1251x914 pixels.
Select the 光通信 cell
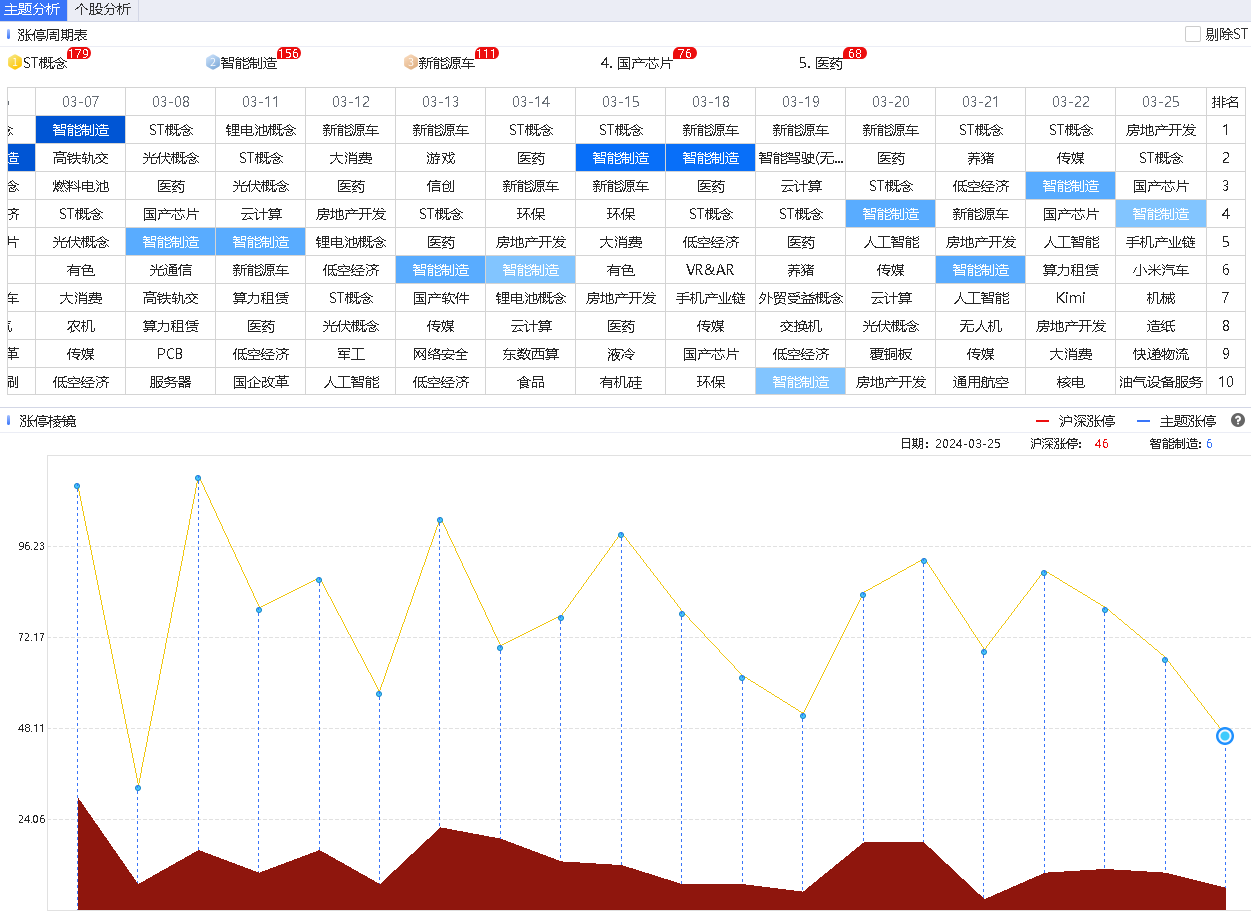click(171, 270)
